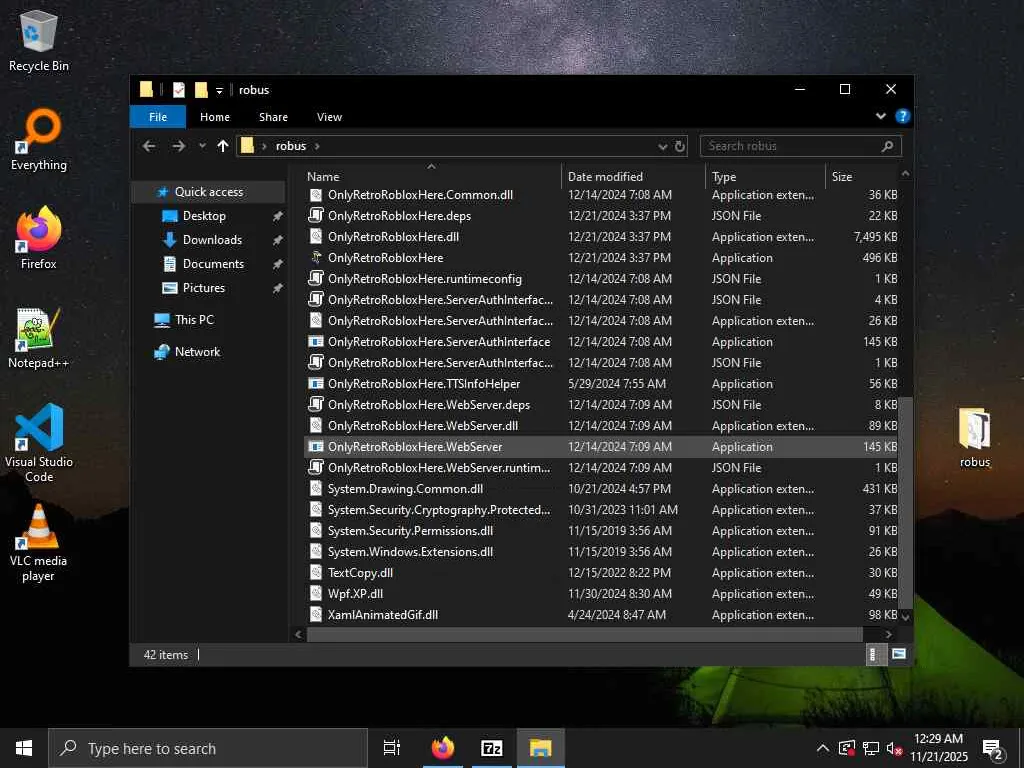
Task: Open Explorer help question mark icon
Action: [903, 116]
